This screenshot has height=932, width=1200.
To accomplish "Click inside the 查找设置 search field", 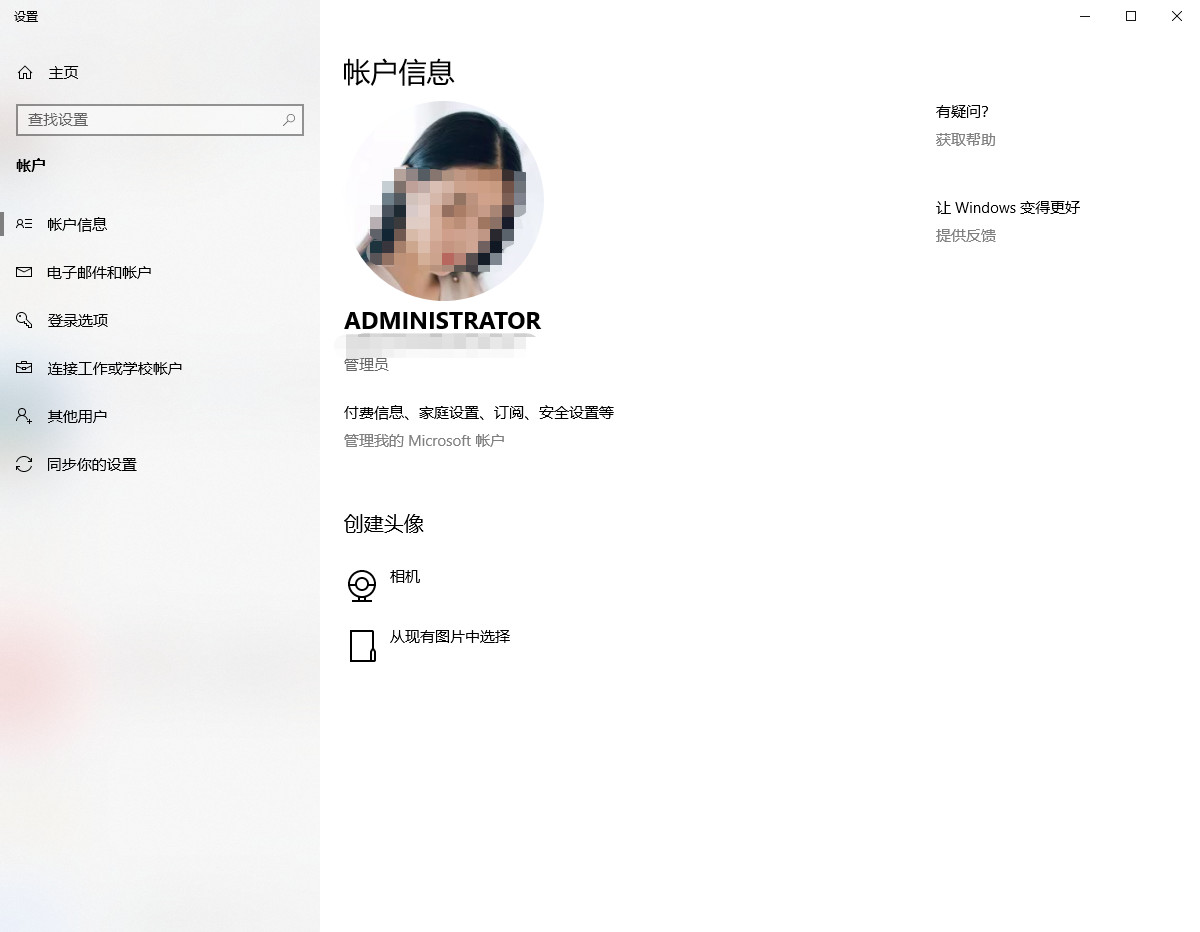I will pyautogui.click(x=150, y=119).
